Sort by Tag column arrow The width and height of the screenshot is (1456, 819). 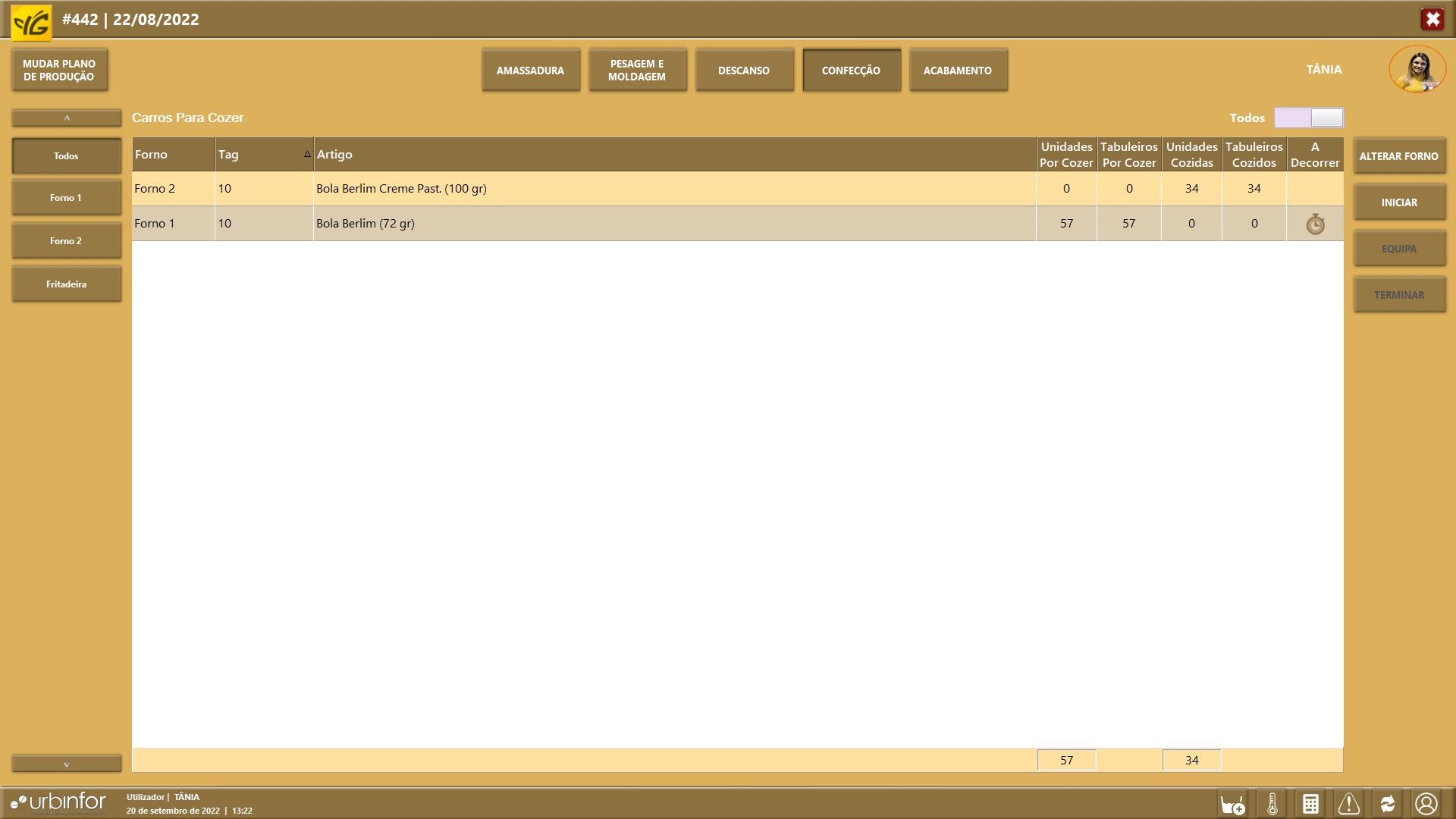307,154
